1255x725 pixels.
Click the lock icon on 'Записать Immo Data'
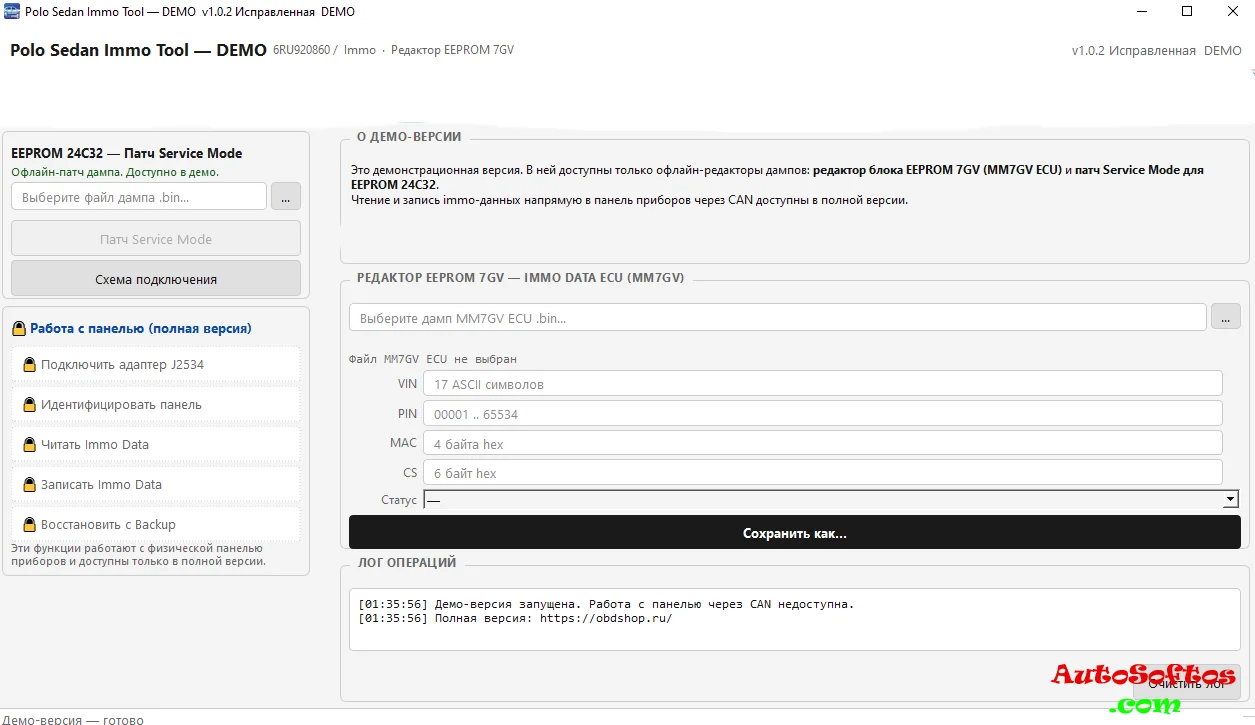[x=29, y=485]
